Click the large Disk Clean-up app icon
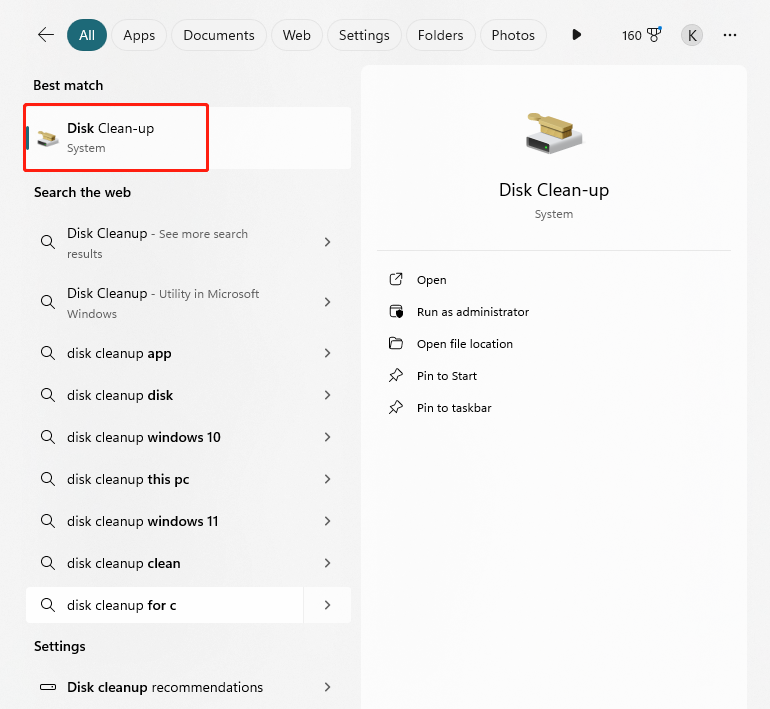This screenshot has height=709, width=770. [x=553, y=133]
